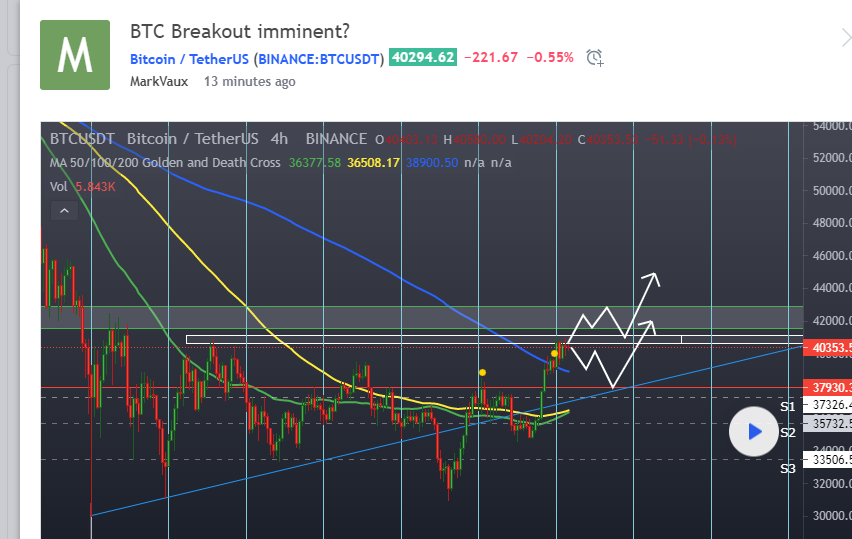Click the 50000.0 price axis tick
Screen dimensions: 852x539
tap(832, 191)
